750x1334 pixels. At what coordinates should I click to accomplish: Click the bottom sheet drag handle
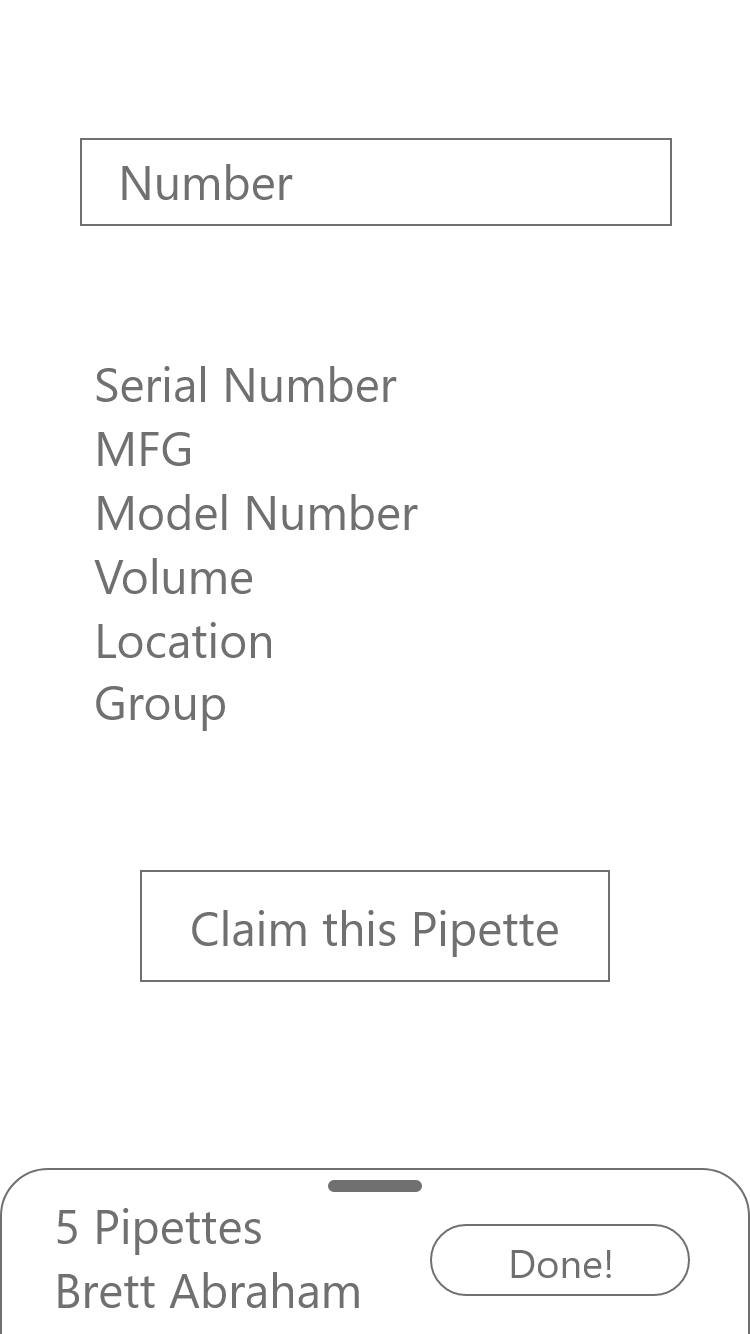point(375,1186)
